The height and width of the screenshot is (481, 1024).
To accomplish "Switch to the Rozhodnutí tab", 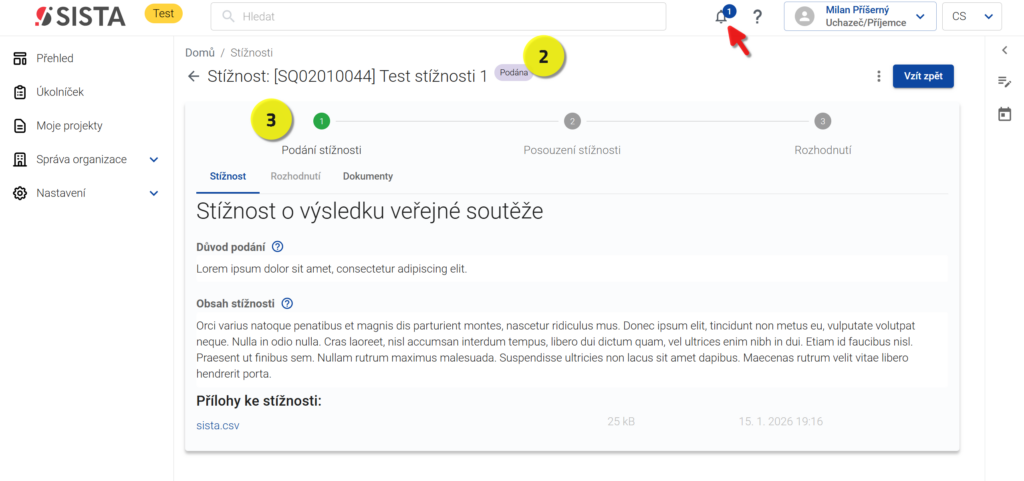I will [295, 176].
